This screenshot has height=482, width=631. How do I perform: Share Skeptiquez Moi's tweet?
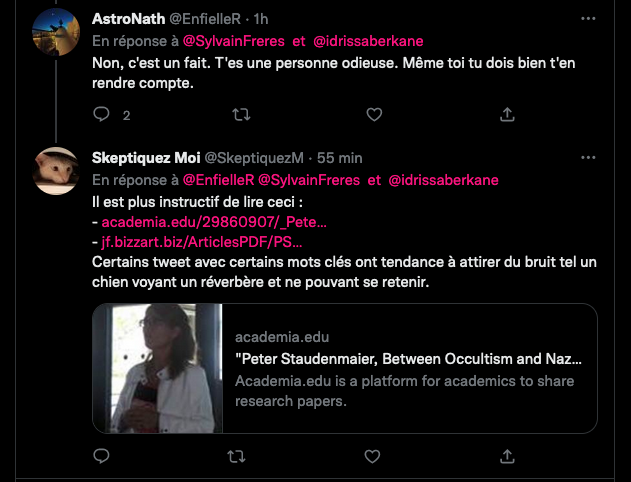pyautogui.click(x=508, y=456)
